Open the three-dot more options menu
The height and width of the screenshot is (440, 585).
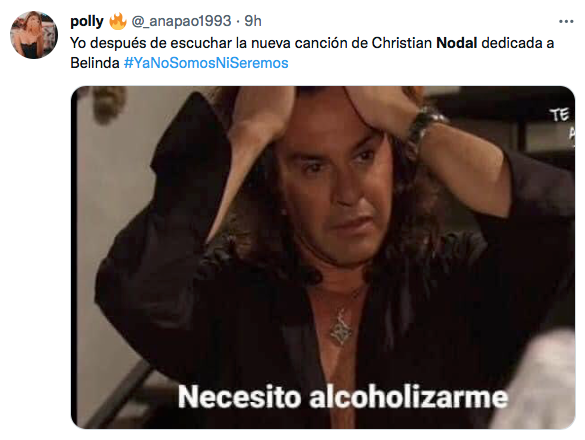[566, 22]
